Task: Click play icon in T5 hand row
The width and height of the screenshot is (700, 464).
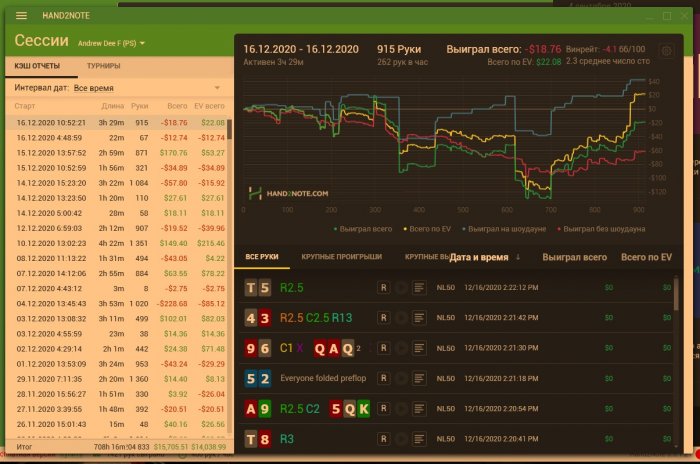Action: (401, 288)
